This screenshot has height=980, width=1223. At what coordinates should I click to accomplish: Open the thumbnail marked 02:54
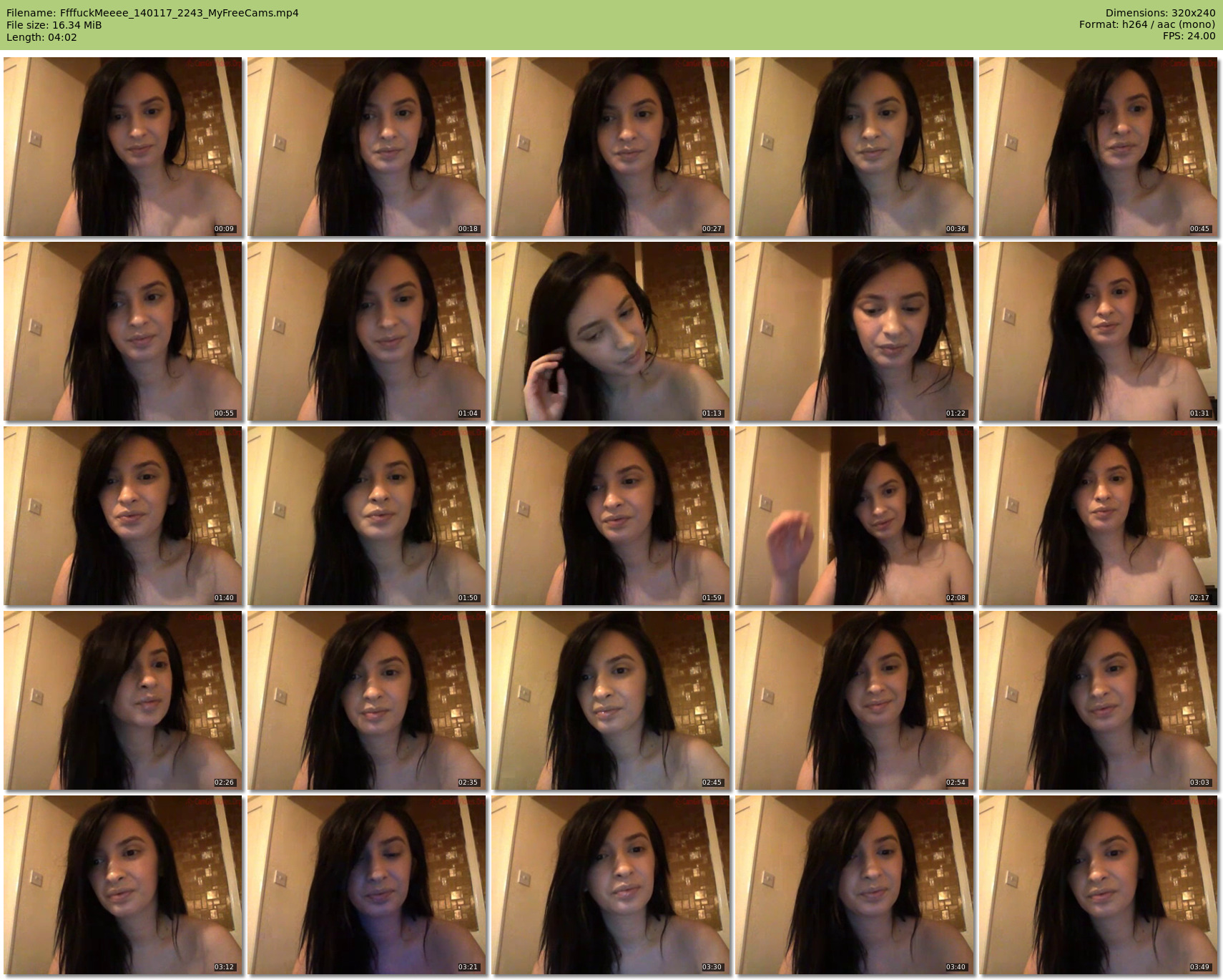click(x=855, y=700)
